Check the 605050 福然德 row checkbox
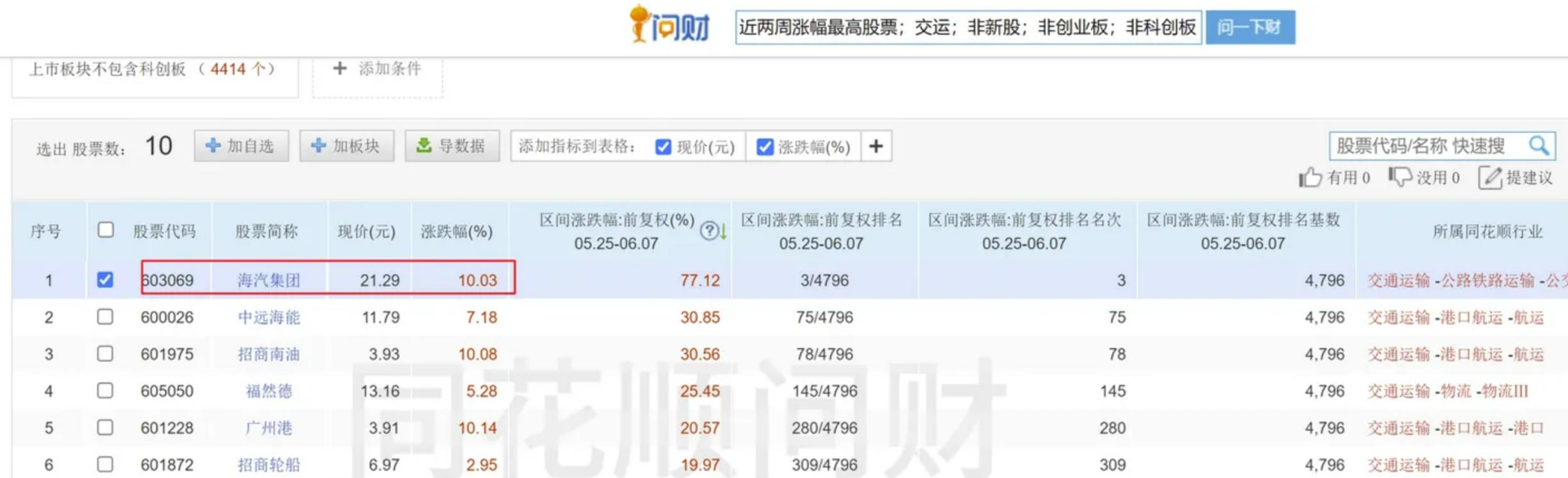The image size is (1568, 478). pos(105,390)
